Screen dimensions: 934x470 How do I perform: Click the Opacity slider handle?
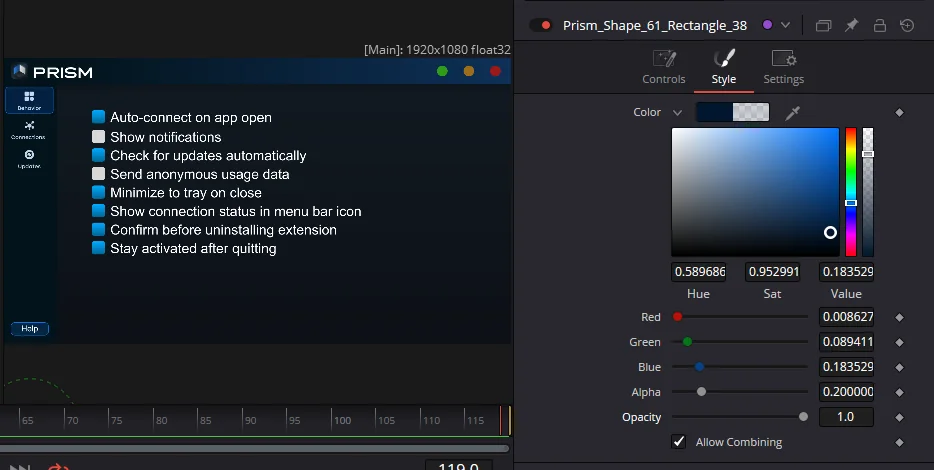click(804, 417)
